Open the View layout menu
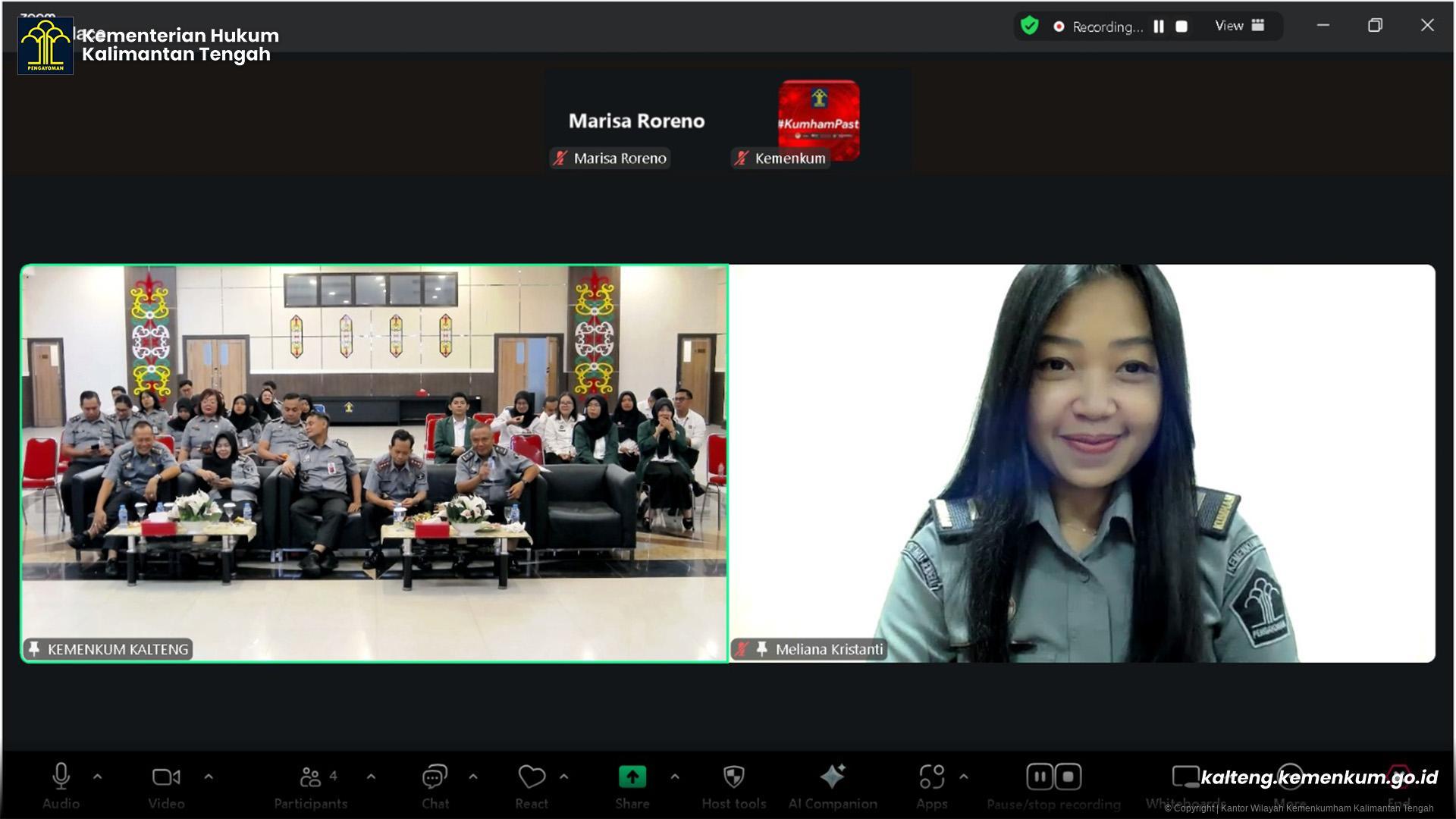The image size is (1456, 819). pos(1239,26)
